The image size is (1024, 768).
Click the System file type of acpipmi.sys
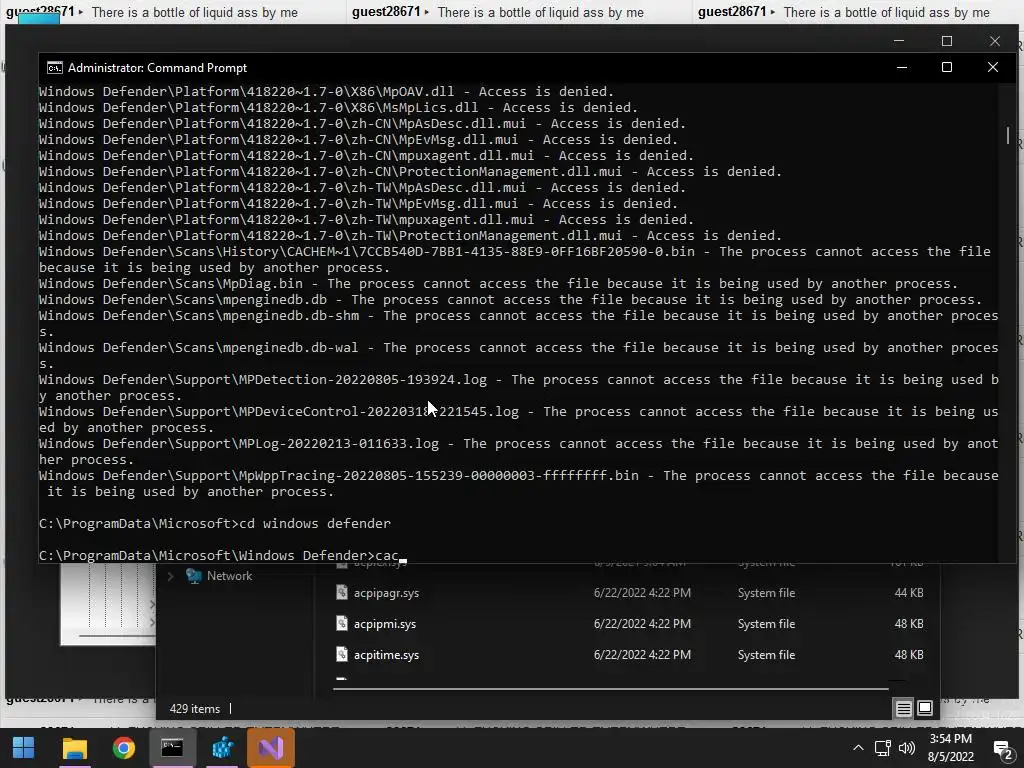click(766, 624)
